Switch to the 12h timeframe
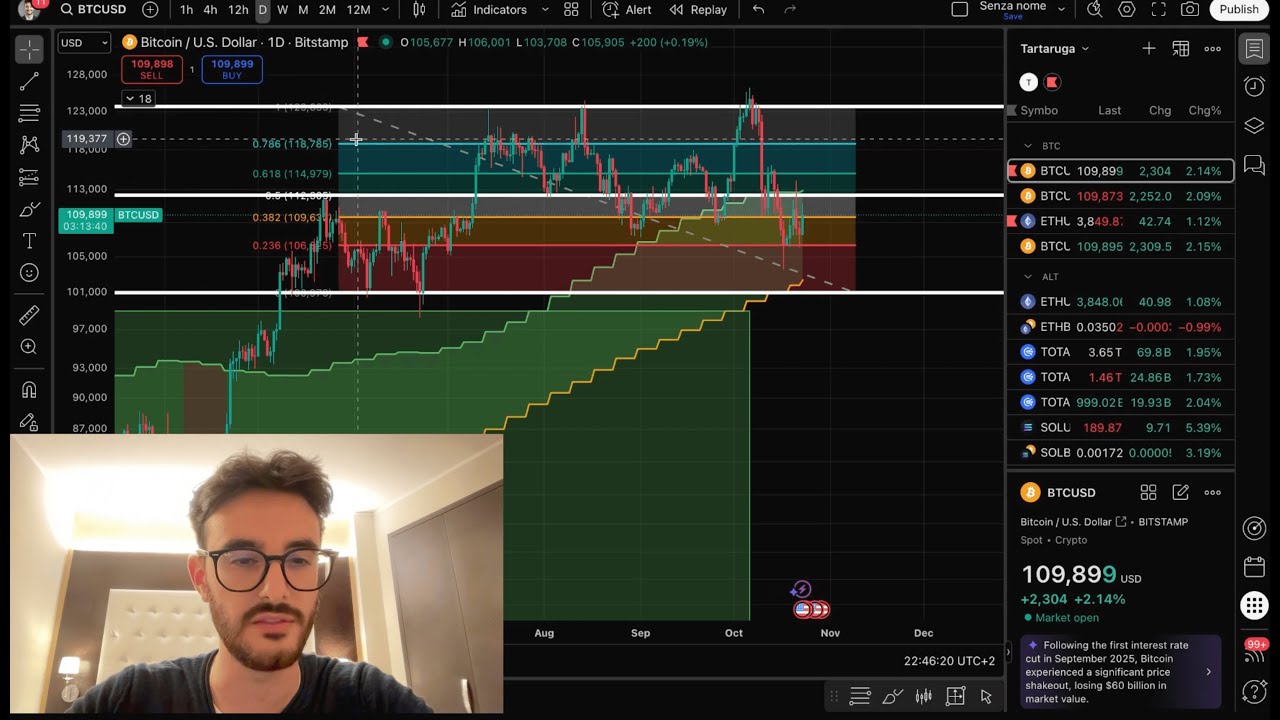This screenshot has width=1280, height=720. [238, 10]
